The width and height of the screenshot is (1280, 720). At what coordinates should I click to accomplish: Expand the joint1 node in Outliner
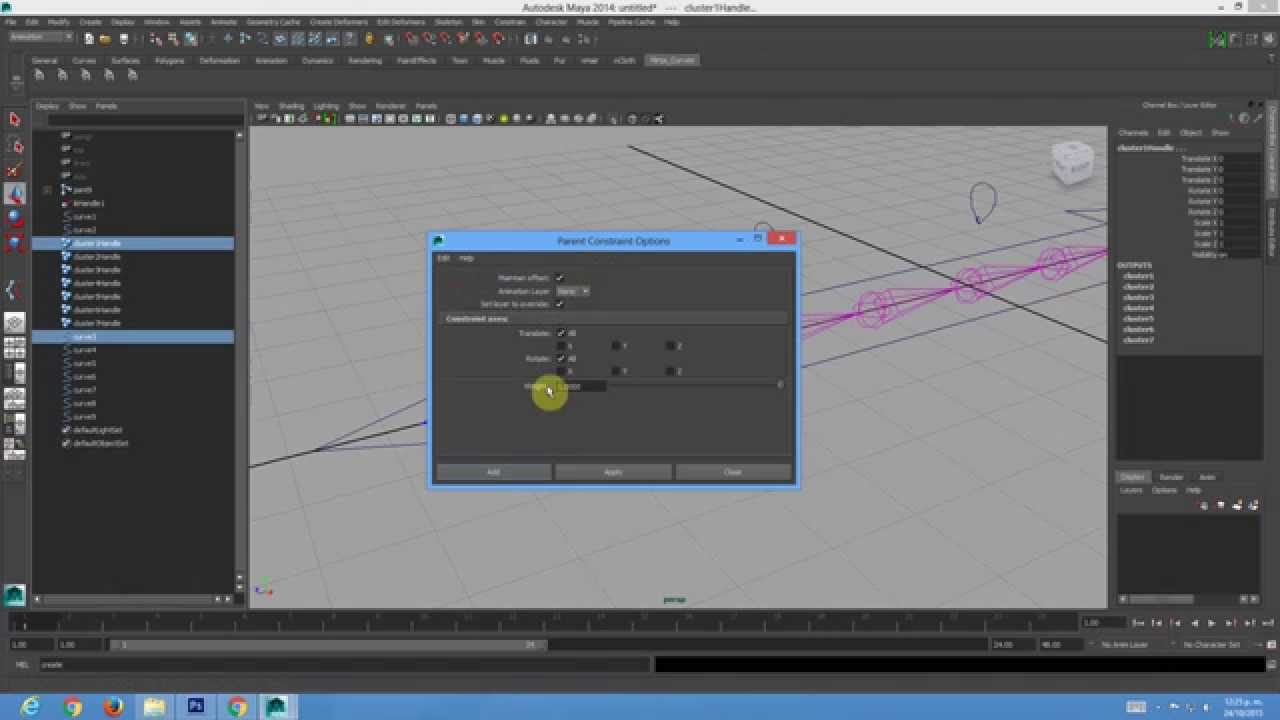[47, 190]
